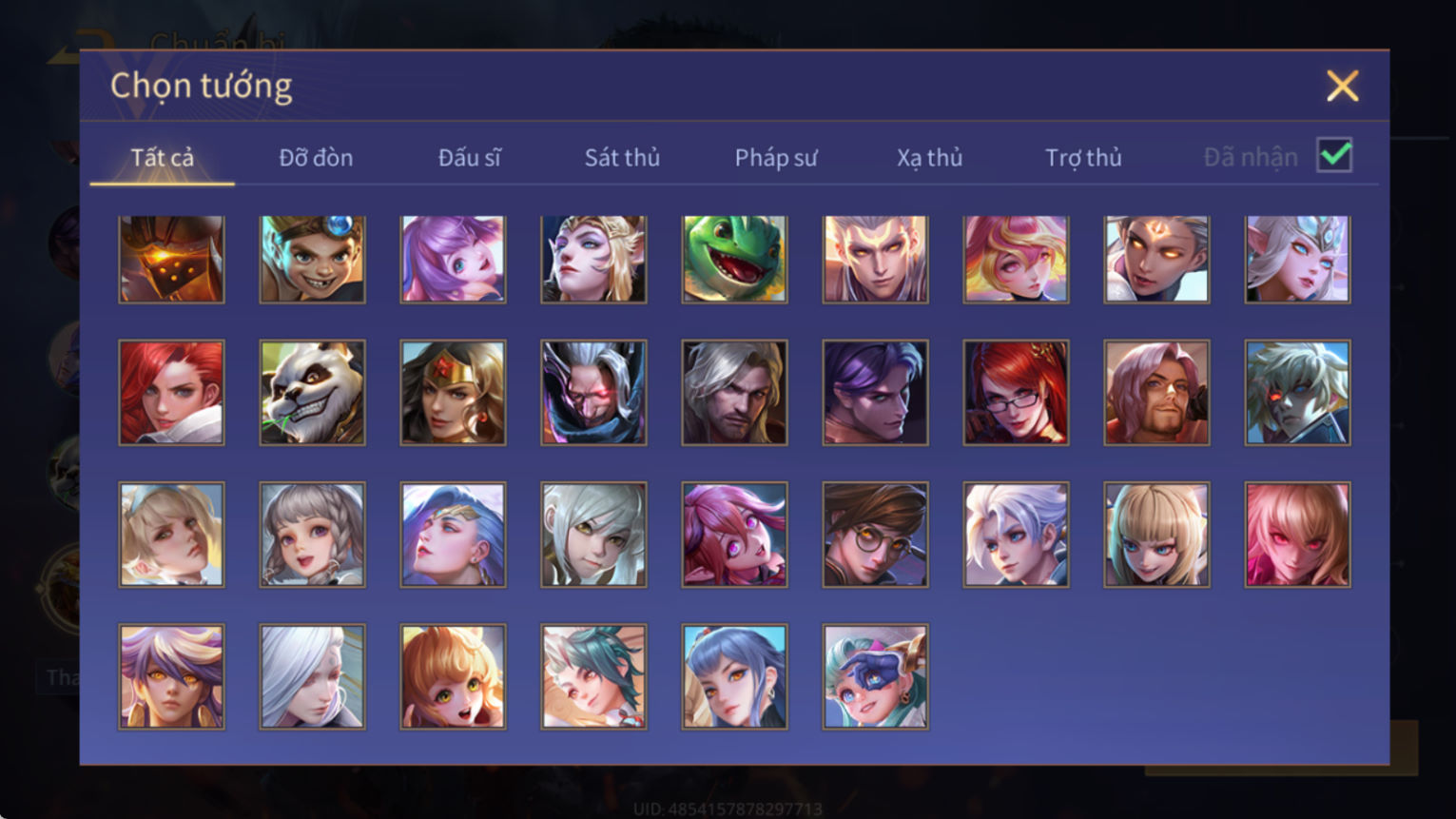
Task: Switch to the Đỡ đòn tab
Action: pyautogui.click(x=316, y=157)
